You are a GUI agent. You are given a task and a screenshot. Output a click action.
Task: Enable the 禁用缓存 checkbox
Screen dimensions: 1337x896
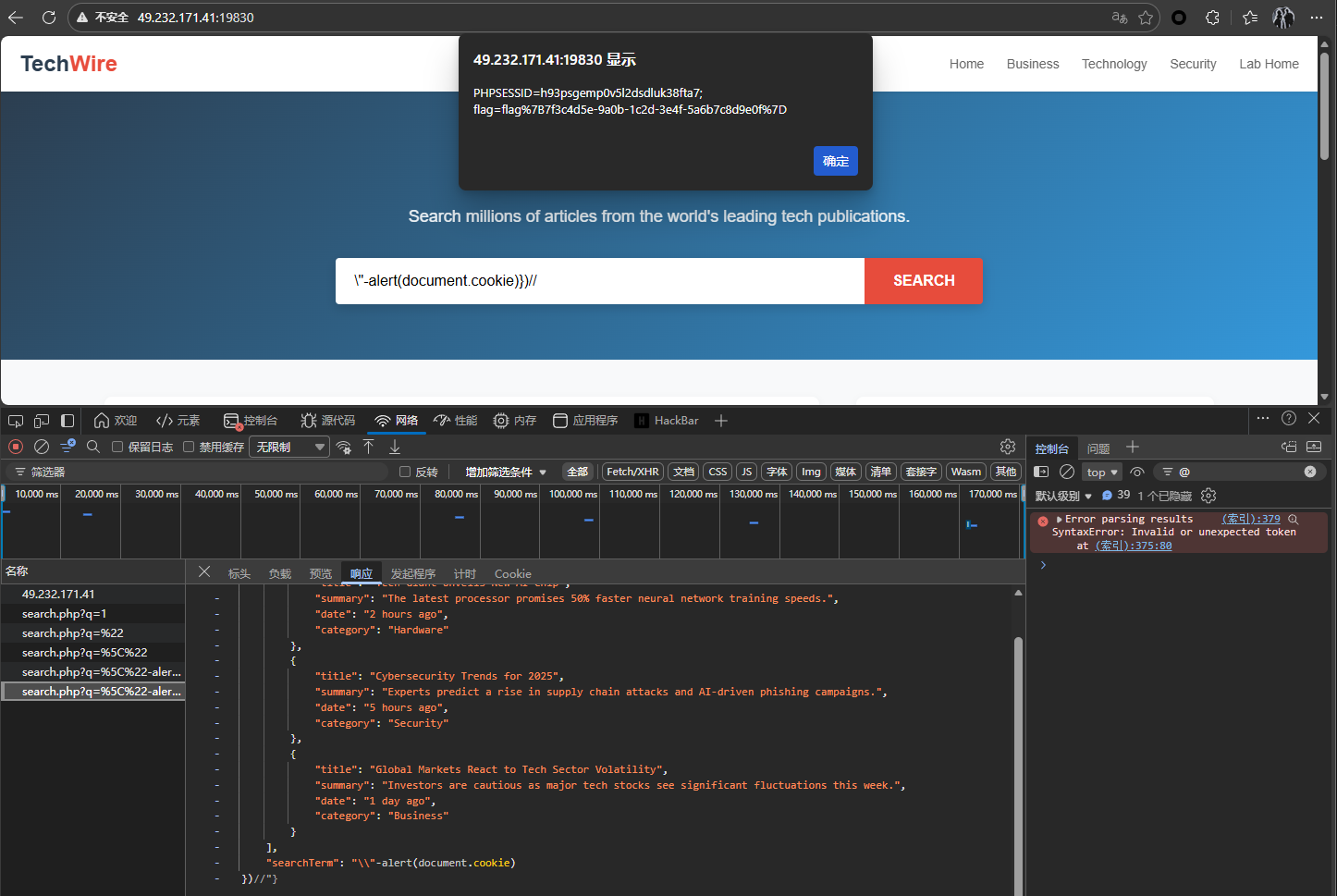189,447
